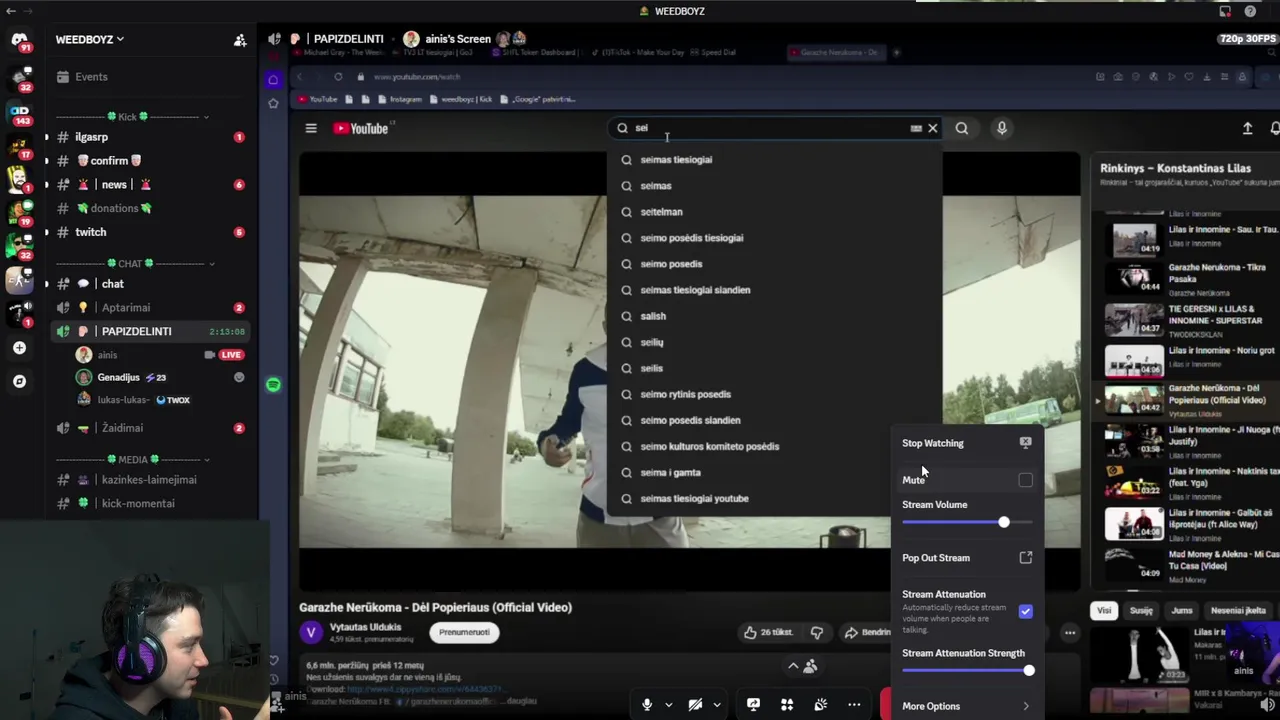Add a server with the plus icon
1280x720 pixels.
pyautogui.click(x=19, y=348)
